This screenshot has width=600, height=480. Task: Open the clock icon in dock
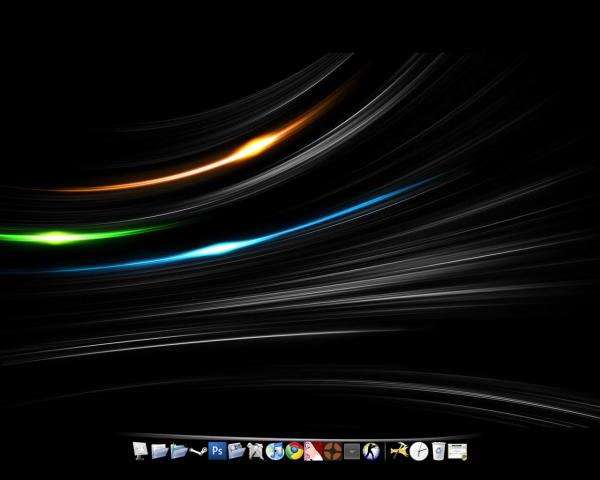click(418, 451)
